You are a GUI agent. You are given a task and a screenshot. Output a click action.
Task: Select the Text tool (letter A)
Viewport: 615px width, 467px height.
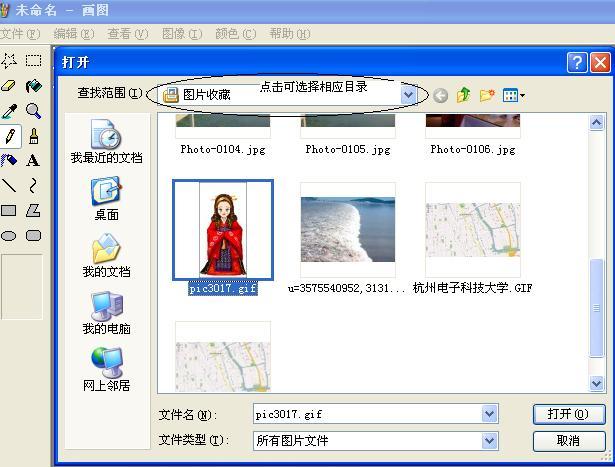coord(33,160)
